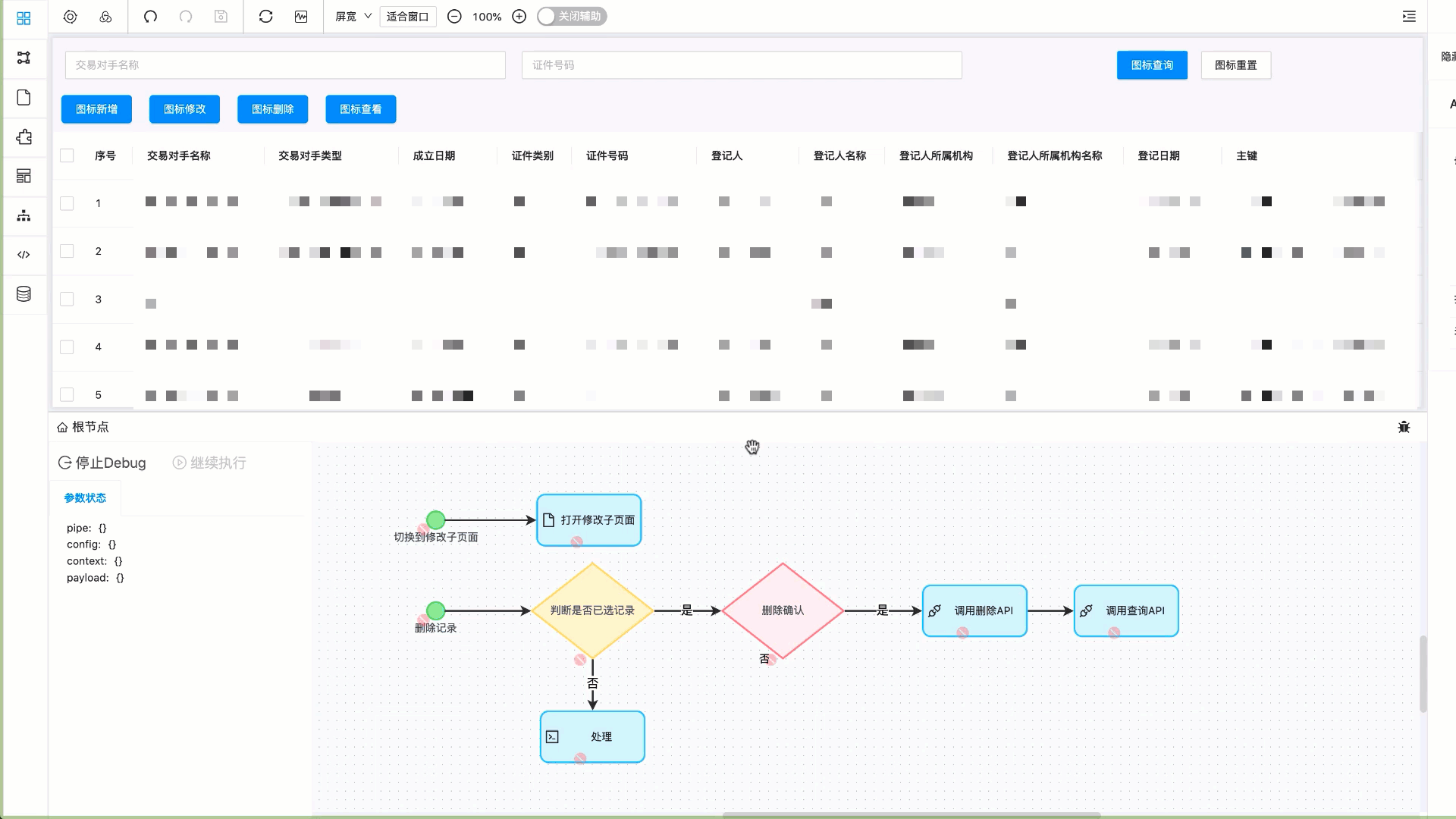Check the checkbox for row 5
This screenshot has height=819, width=1456.
tap(67, 394)
